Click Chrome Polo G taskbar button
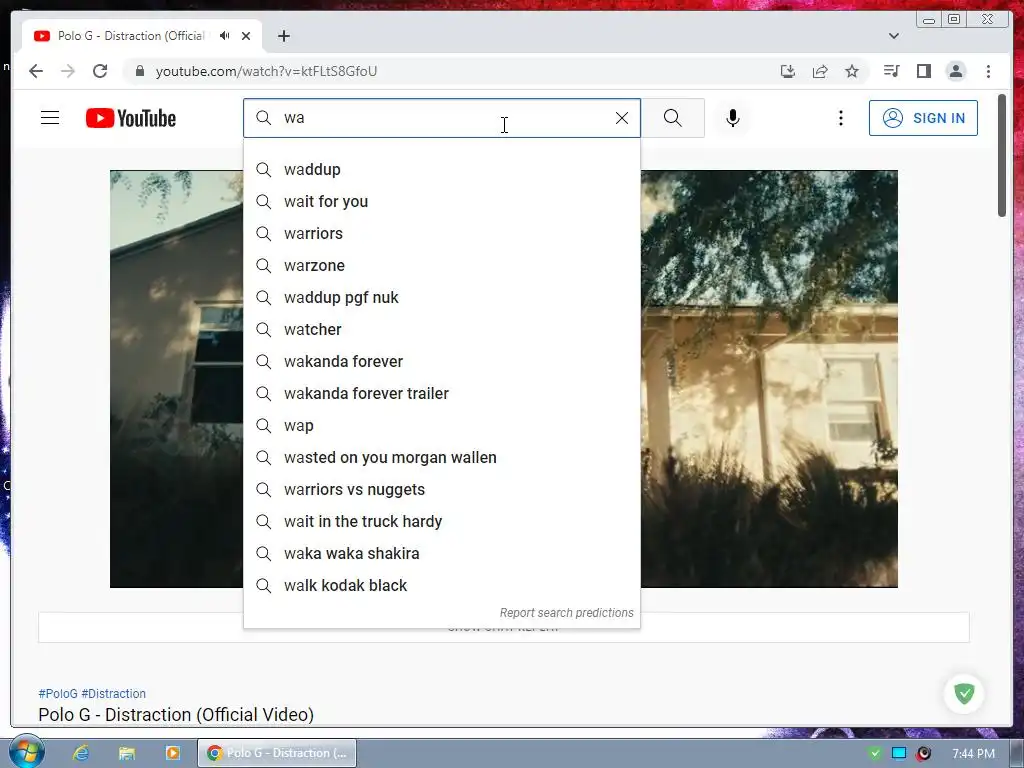 click(277, 753)
